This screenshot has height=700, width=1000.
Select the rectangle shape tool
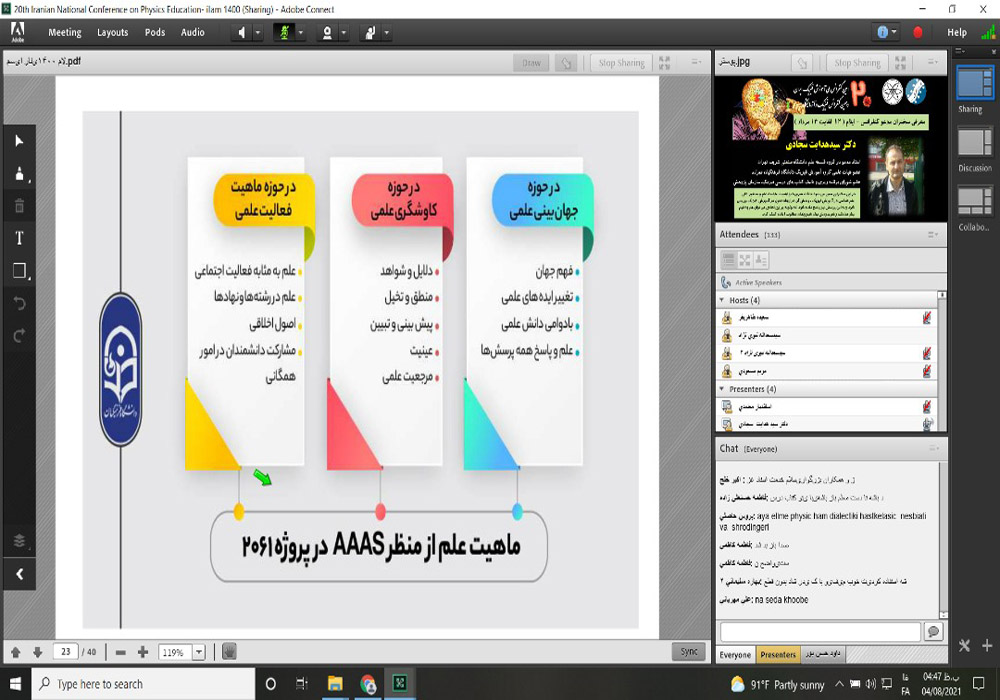click(18, 271)
